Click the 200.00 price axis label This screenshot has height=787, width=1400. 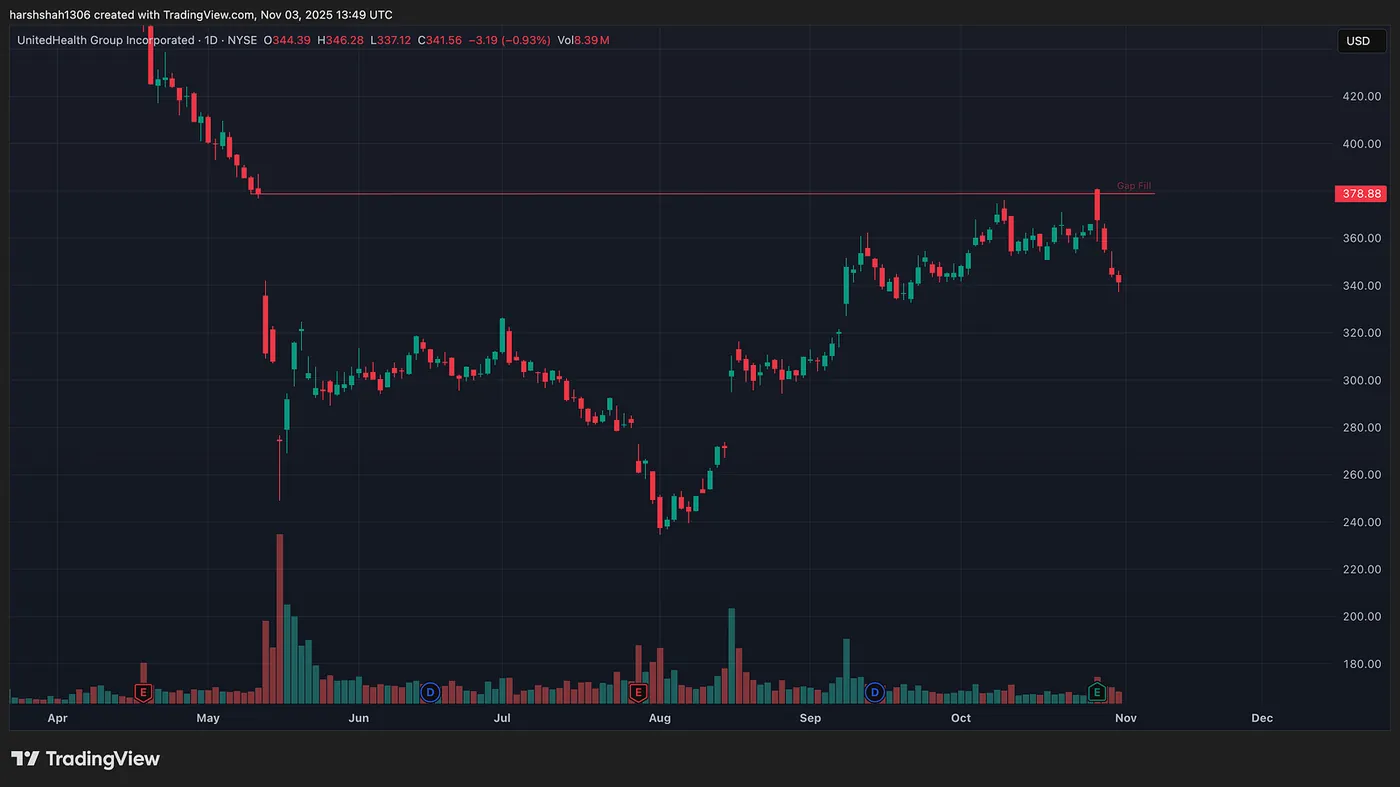coord(1362,617)
